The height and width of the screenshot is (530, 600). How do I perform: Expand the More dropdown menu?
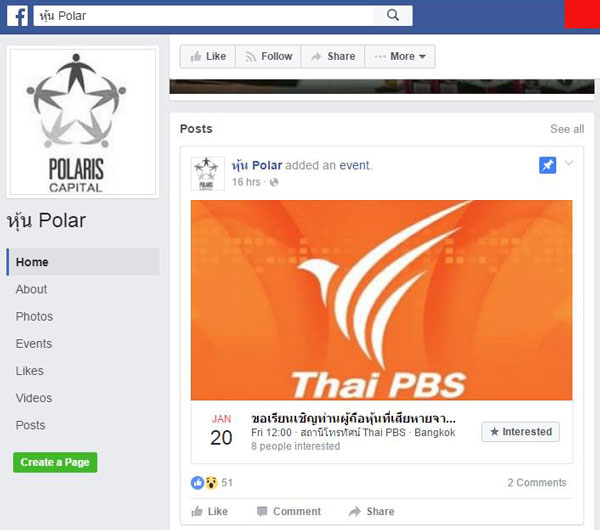(400, 56)
